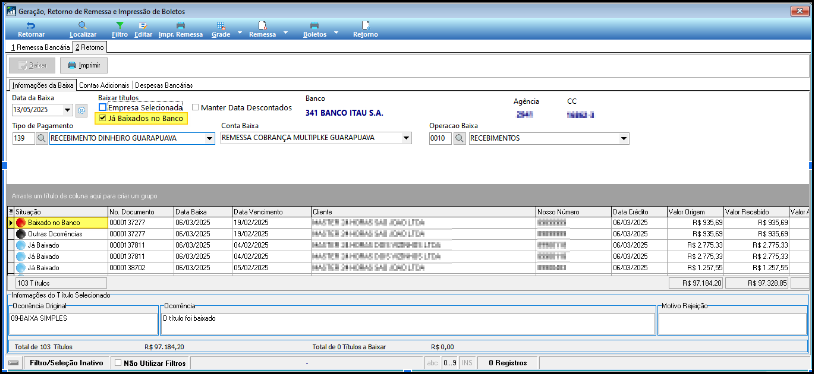Screen dimensions: 814x374
Task: Click the Ocorrência text 'O título foi baixado'
Action: click(189, 318)
